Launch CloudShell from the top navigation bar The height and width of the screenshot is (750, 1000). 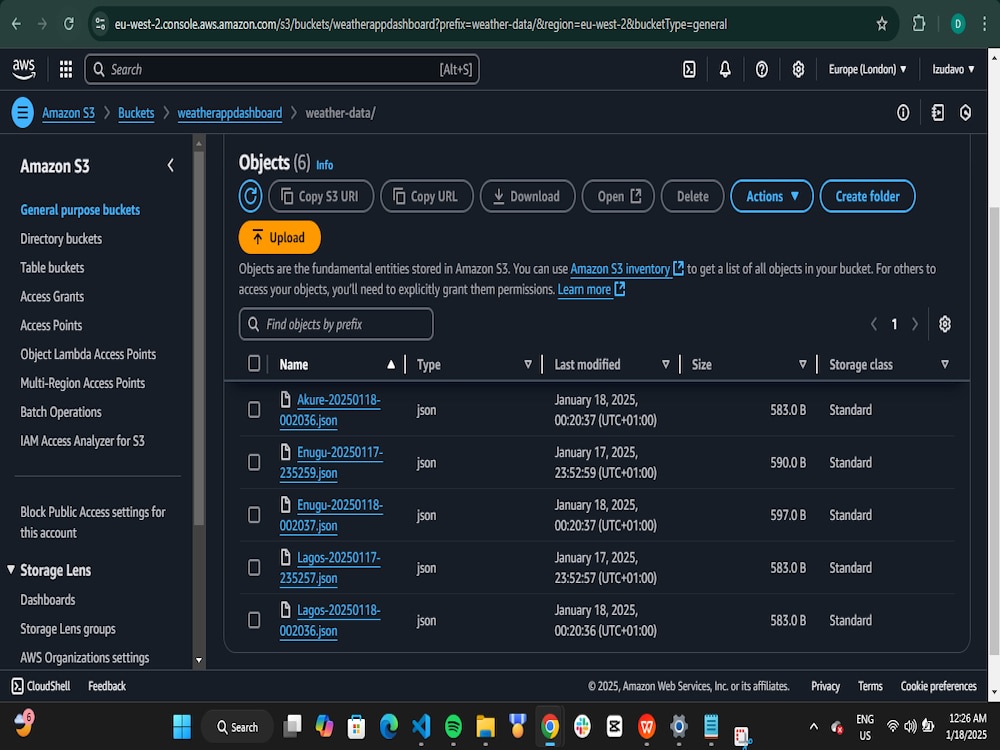point(689,69)
